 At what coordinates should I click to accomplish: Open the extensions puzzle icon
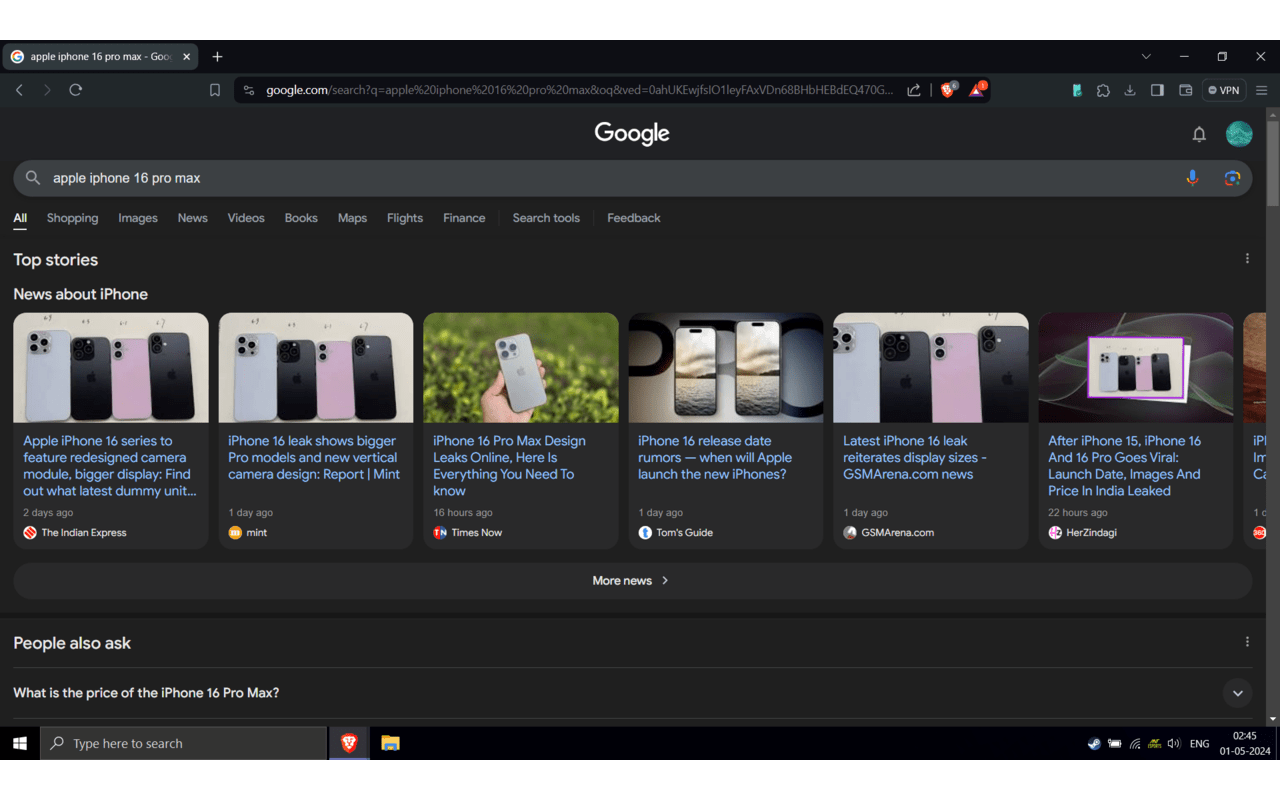click(1103, 90)
